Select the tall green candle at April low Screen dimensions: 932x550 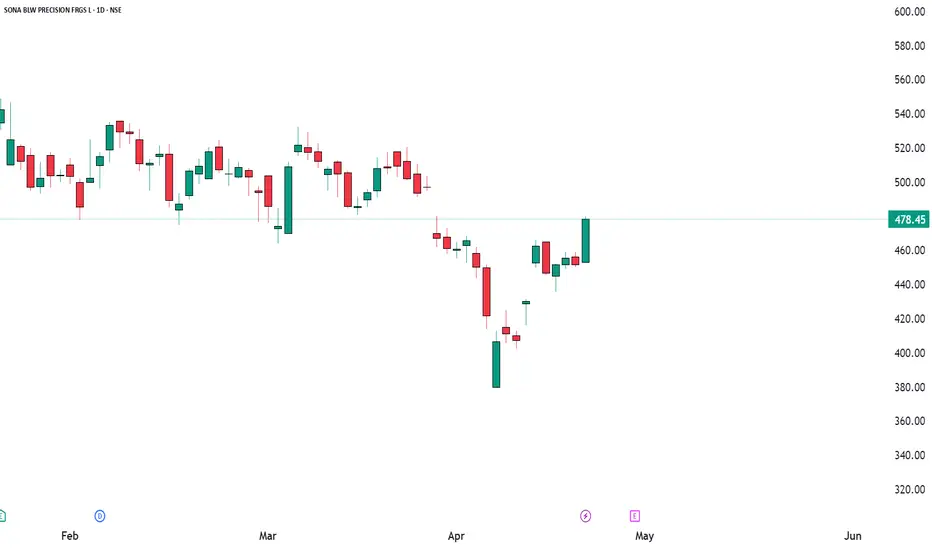[x=496, y=364]
